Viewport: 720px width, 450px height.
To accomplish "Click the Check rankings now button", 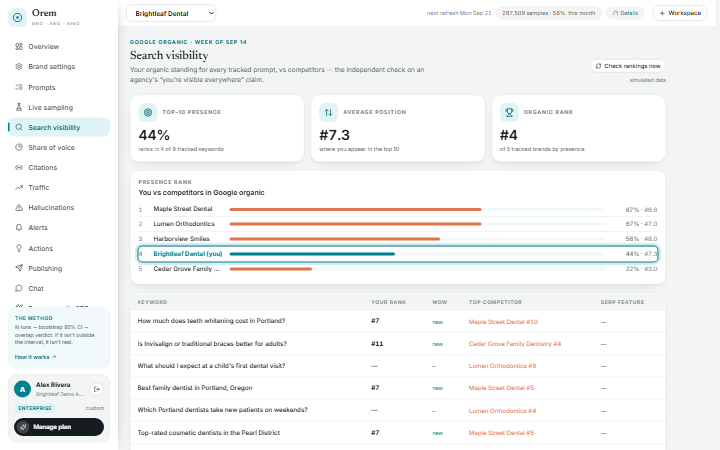I will pos(628,66).
